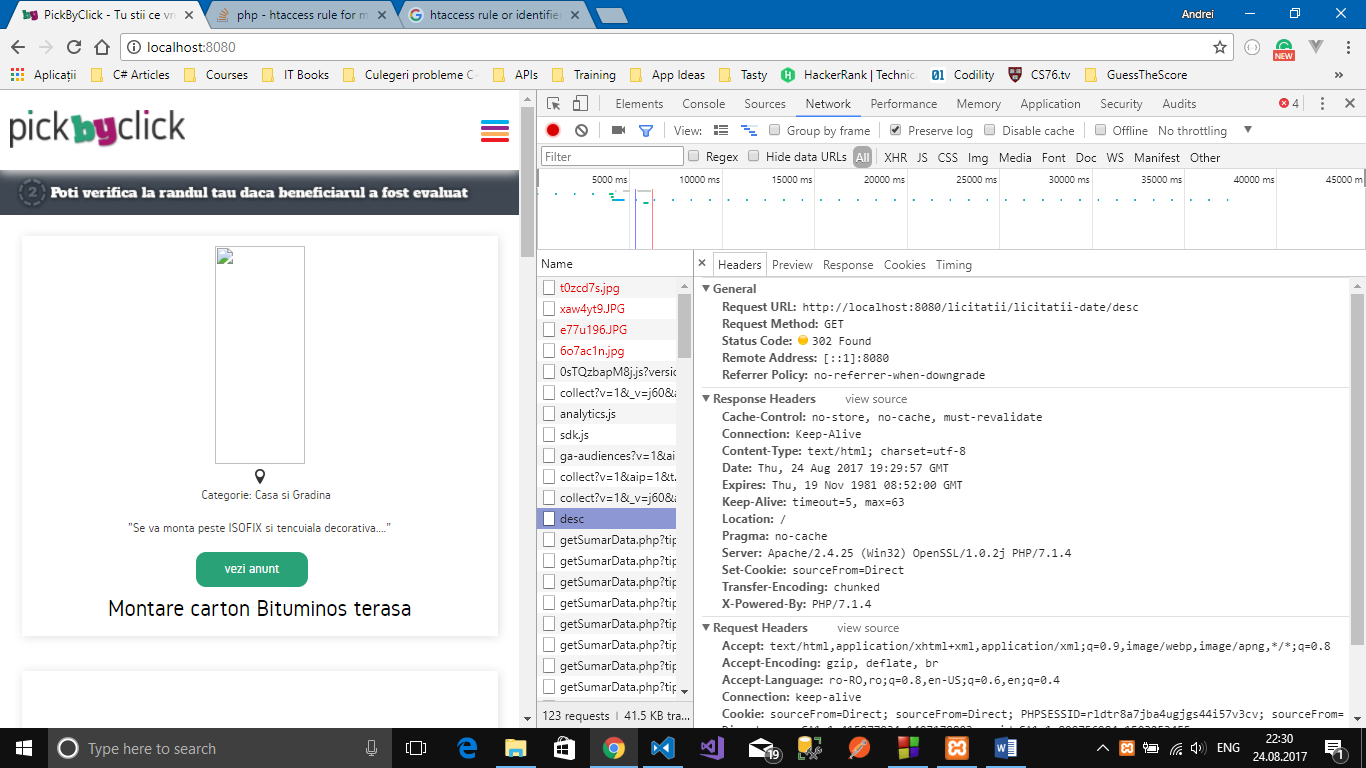The width and height of the screenshot is (1366, 768).
Task: Open the Timing tab of request
Action: click(953, 265)
